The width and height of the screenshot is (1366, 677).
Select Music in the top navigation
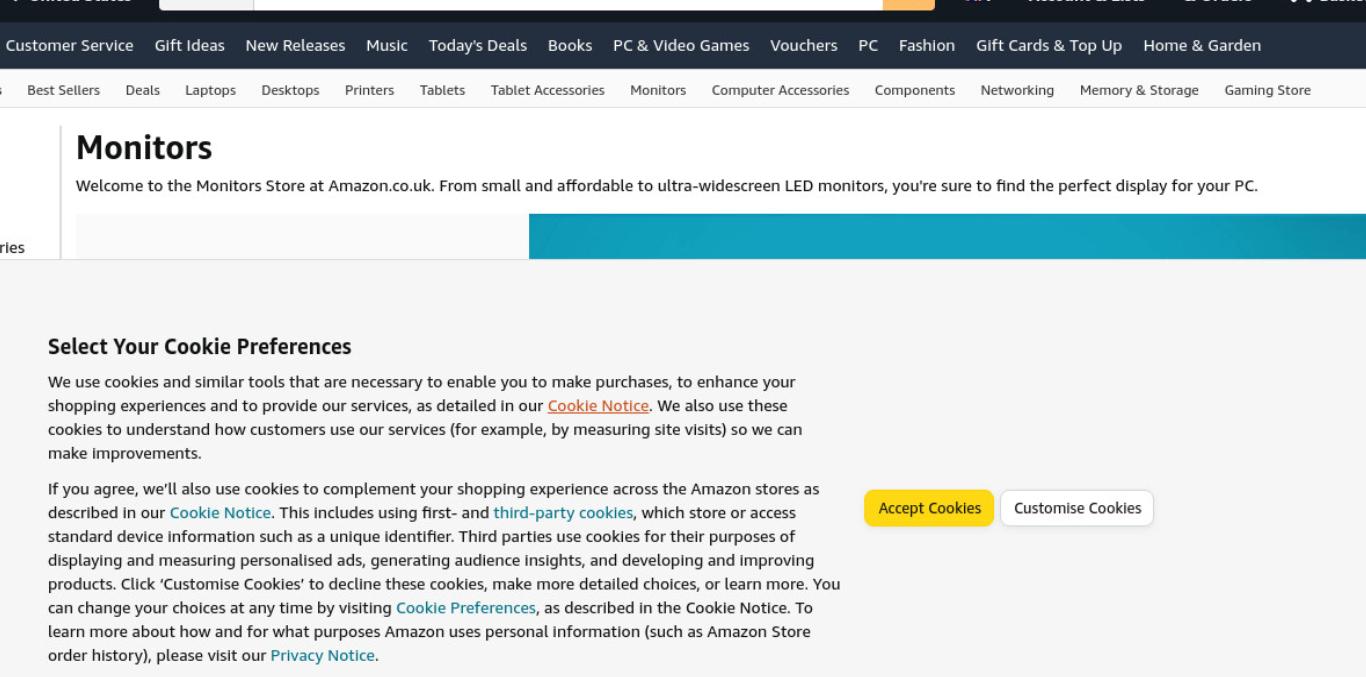387,45
